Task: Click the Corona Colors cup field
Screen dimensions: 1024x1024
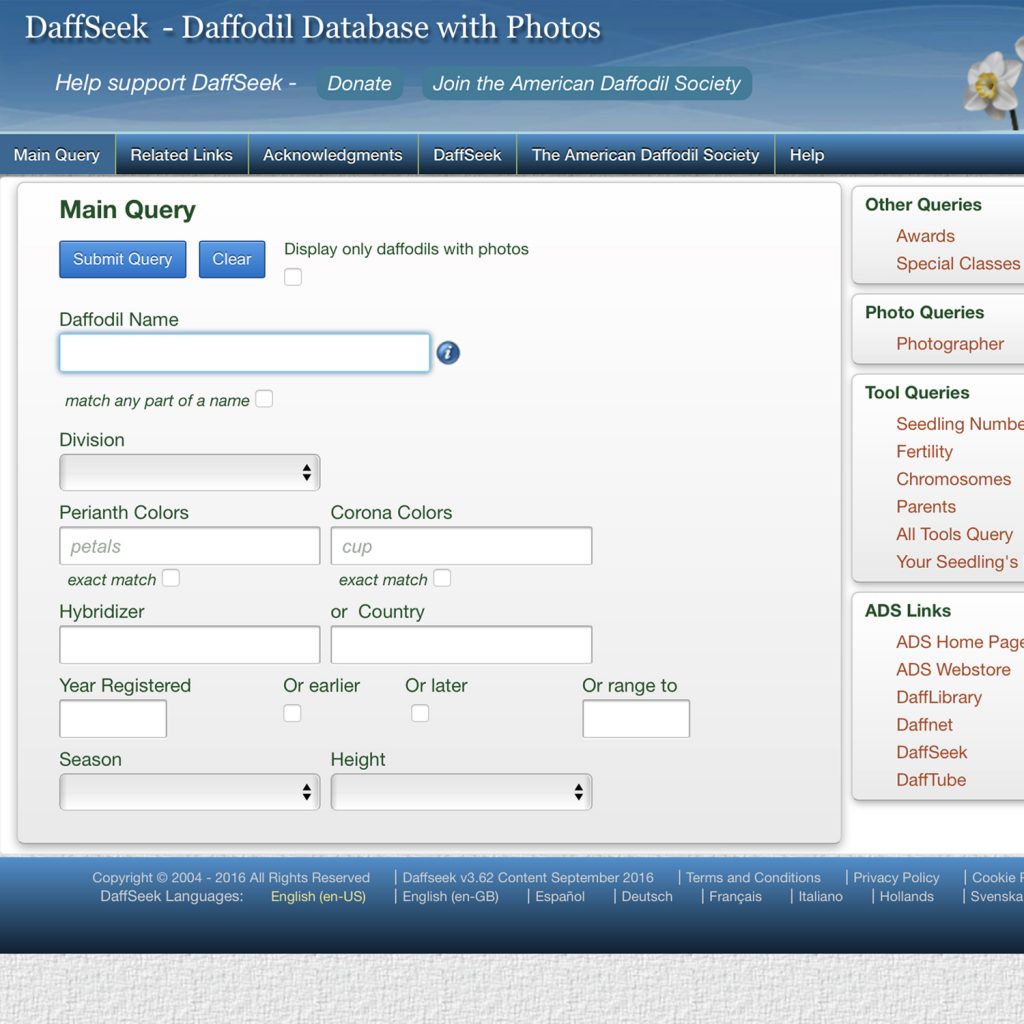Action: coord(461,546)
